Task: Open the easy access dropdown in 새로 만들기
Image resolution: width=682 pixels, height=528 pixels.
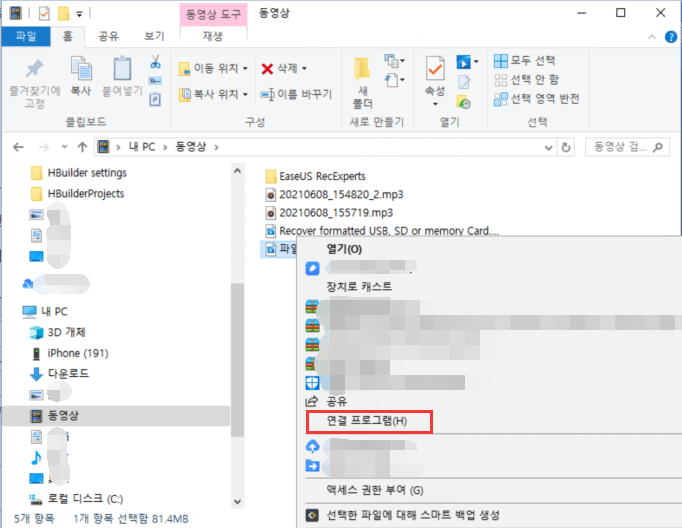Action: coord(394,80)
